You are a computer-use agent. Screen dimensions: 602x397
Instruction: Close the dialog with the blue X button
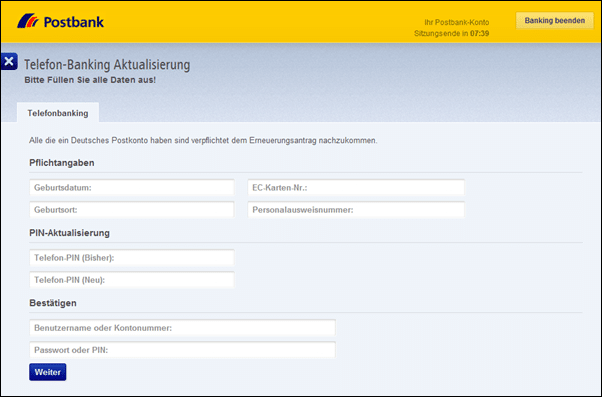click(9, 61)
